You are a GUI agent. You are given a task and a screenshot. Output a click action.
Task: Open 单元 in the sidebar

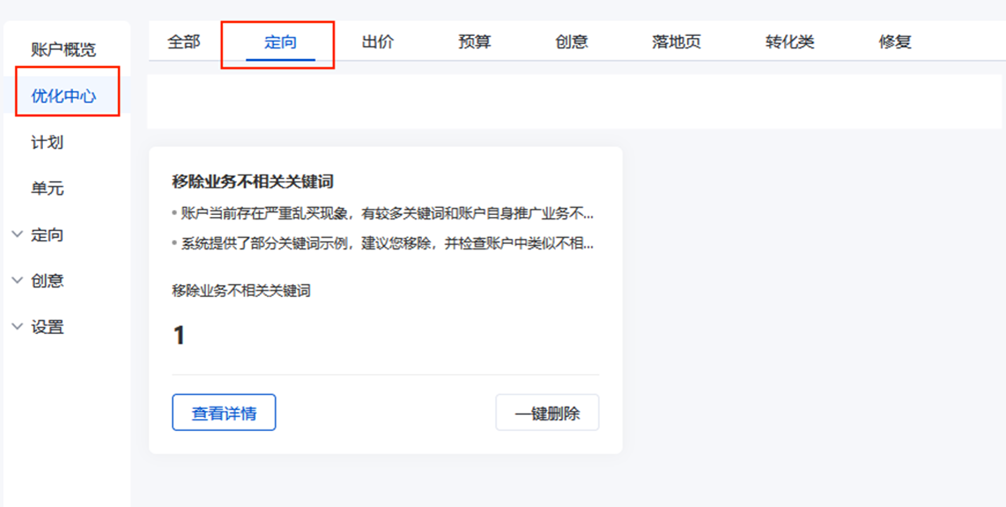click(47, 189)
